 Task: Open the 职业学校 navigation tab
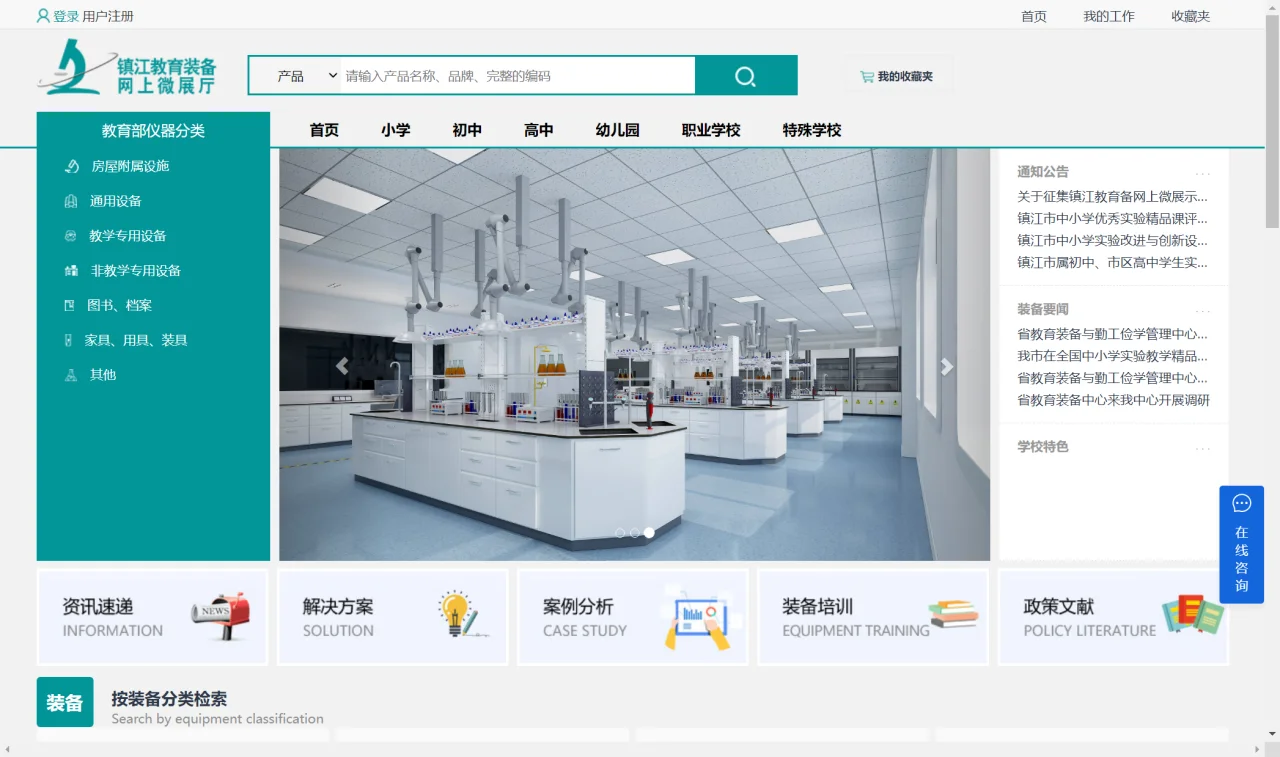tap(711, 130)
